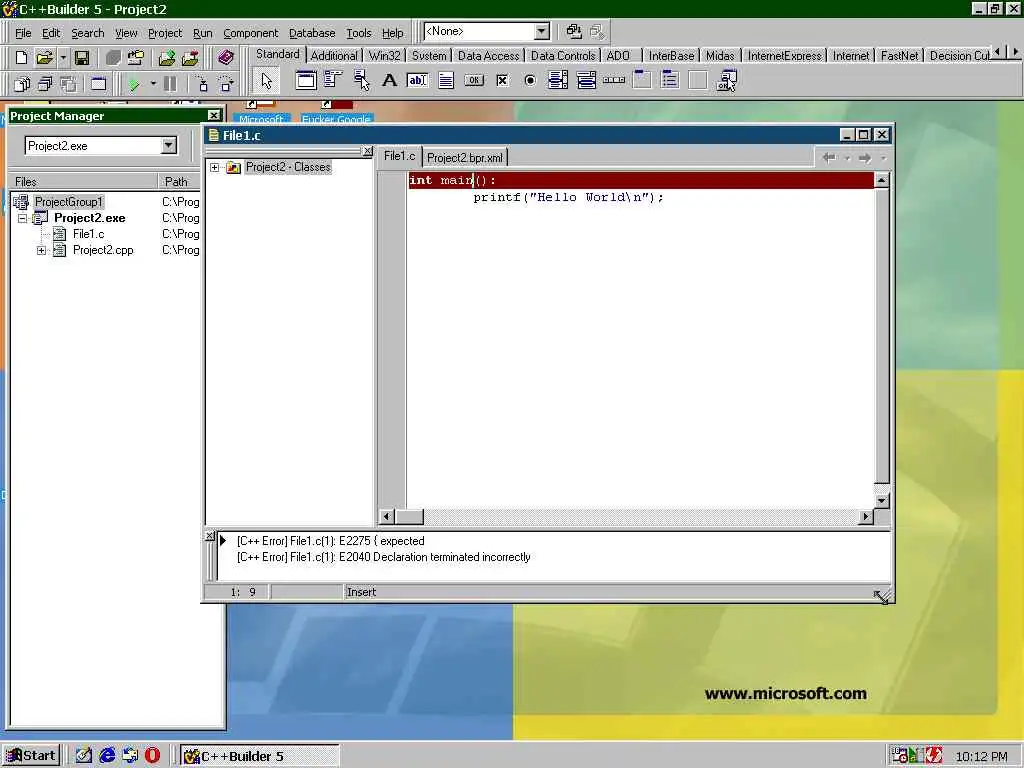Switch to the Additional palette tab
This screenshot has width=1024, height=768.
(x=334, y=56)
